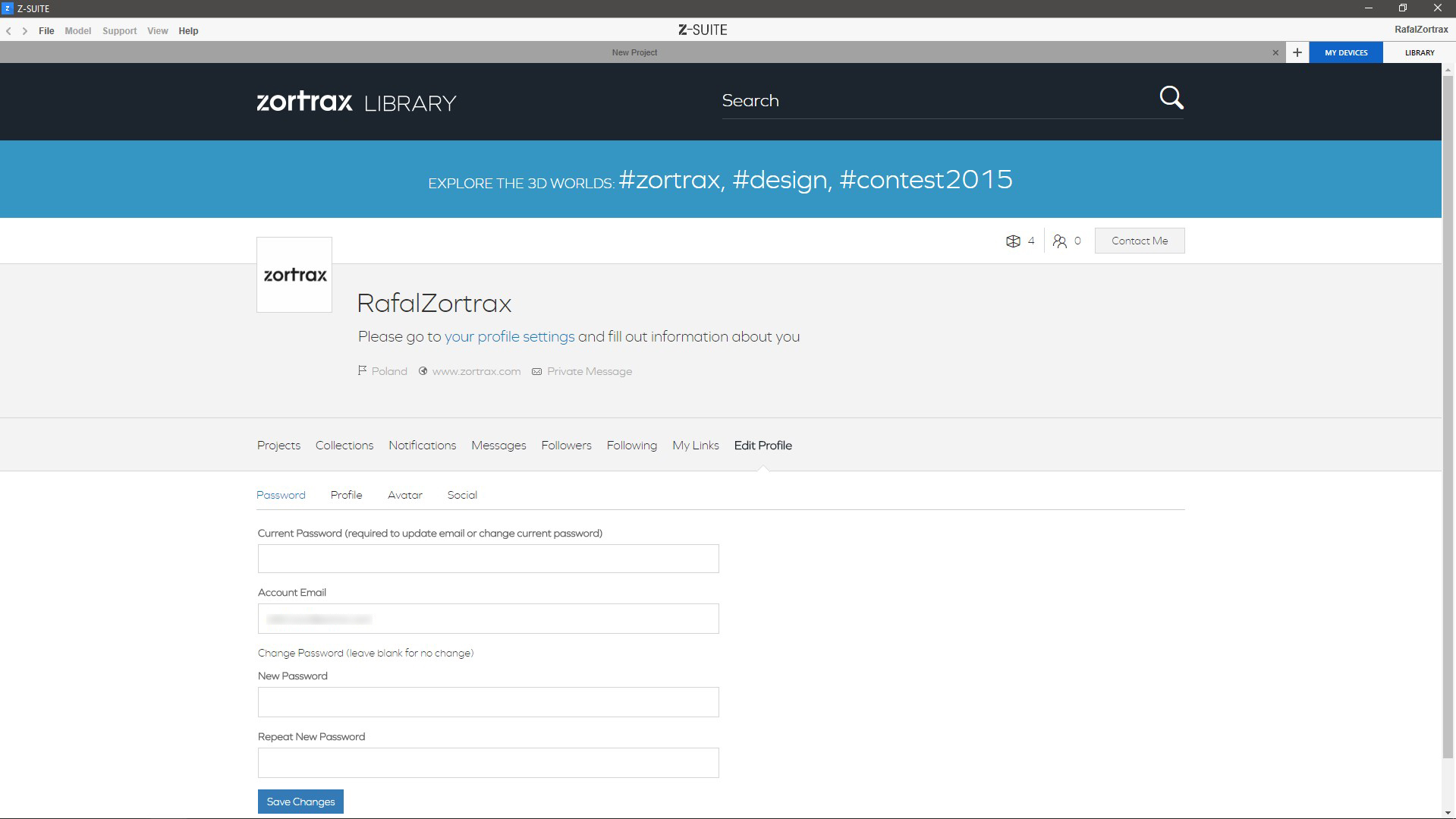Select the Avatar sub-tab
The width and height of the screenshot is (1456, 819).
point(405,495)
